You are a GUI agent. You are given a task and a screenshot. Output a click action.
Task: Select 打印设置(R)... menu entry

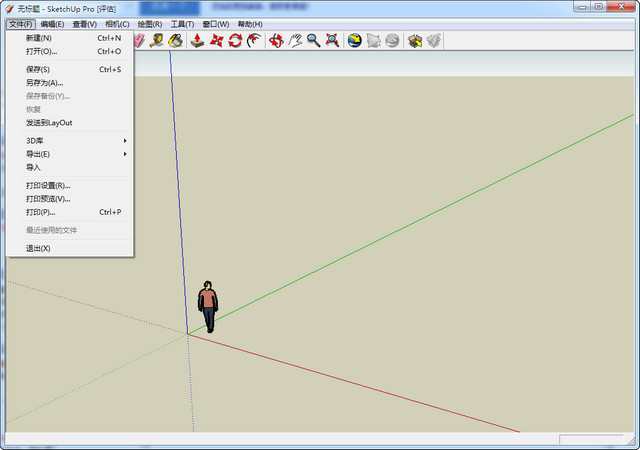pos(48,185)
